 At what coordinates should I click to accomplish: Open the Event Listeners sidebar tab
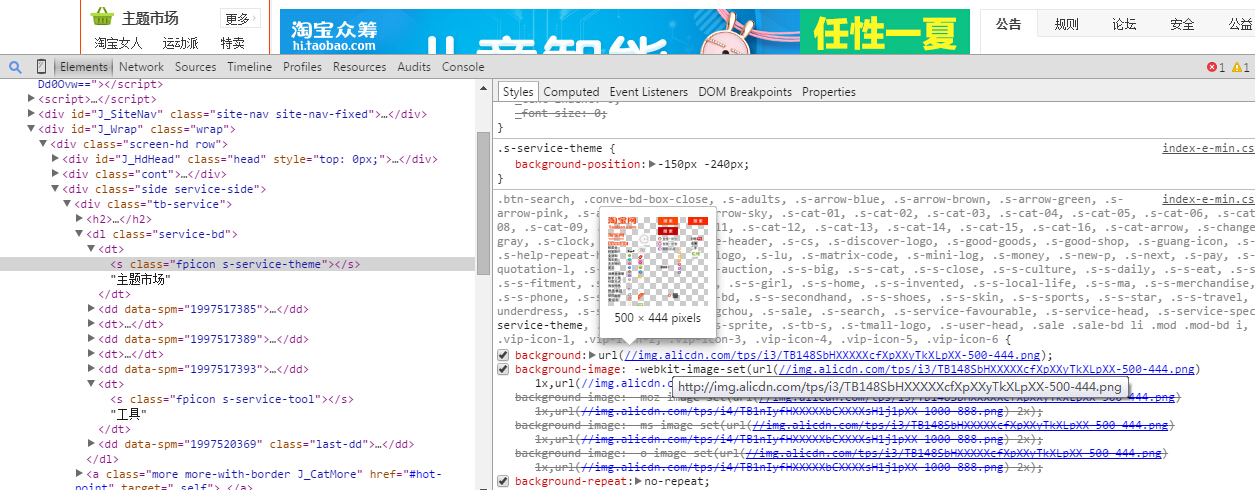click(x=648, y=92)
